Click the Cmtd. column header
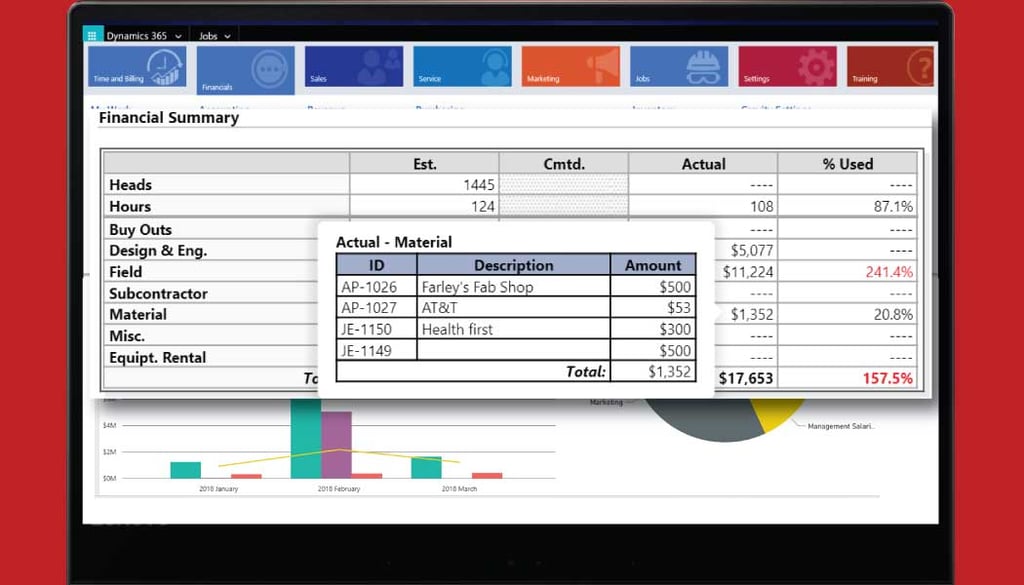The height and width of the screenshot is (585, 1024). (564, 164)
